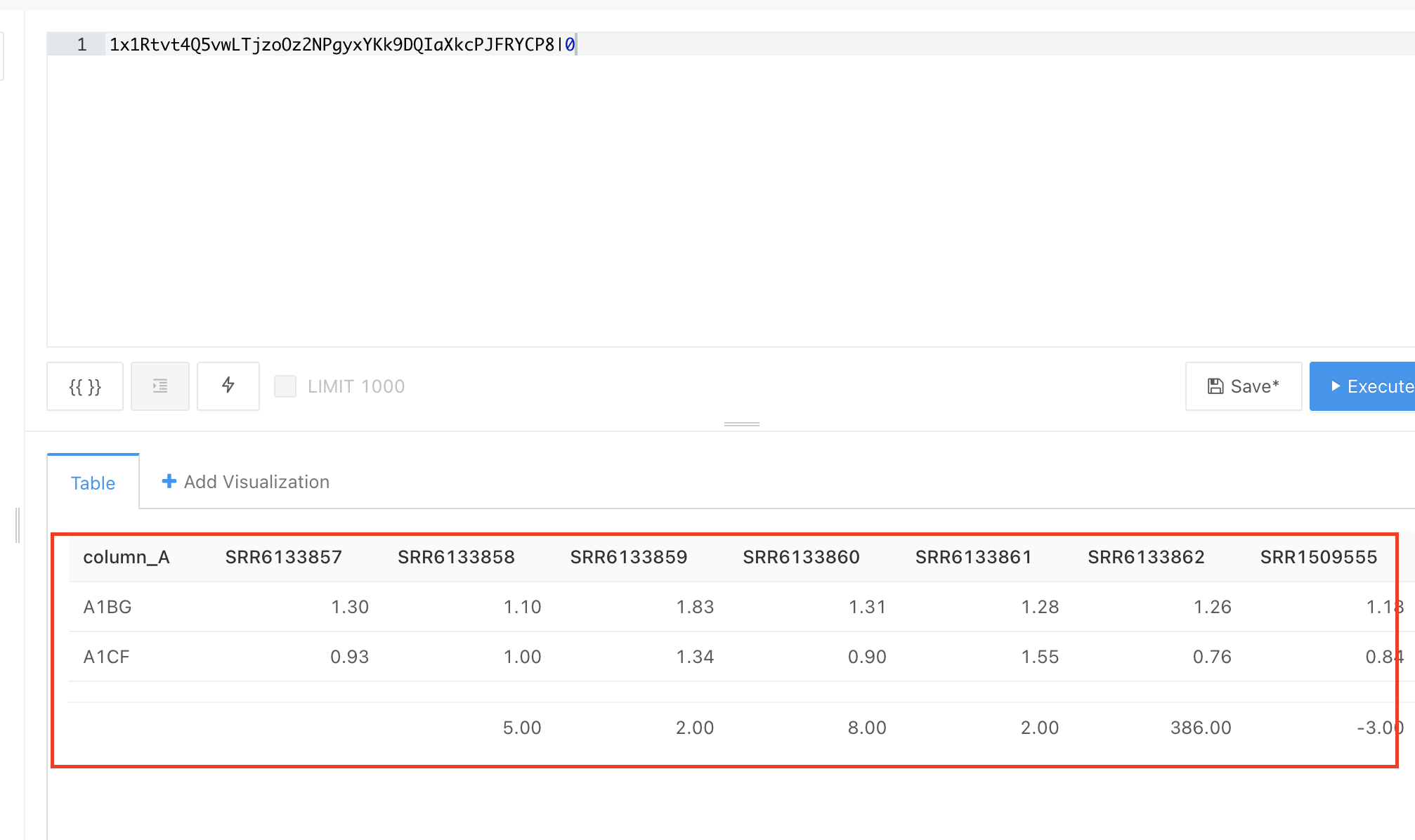Screen dimensions: 1415x840
Task: Switch to the Table tab
Action: point(92,482)
